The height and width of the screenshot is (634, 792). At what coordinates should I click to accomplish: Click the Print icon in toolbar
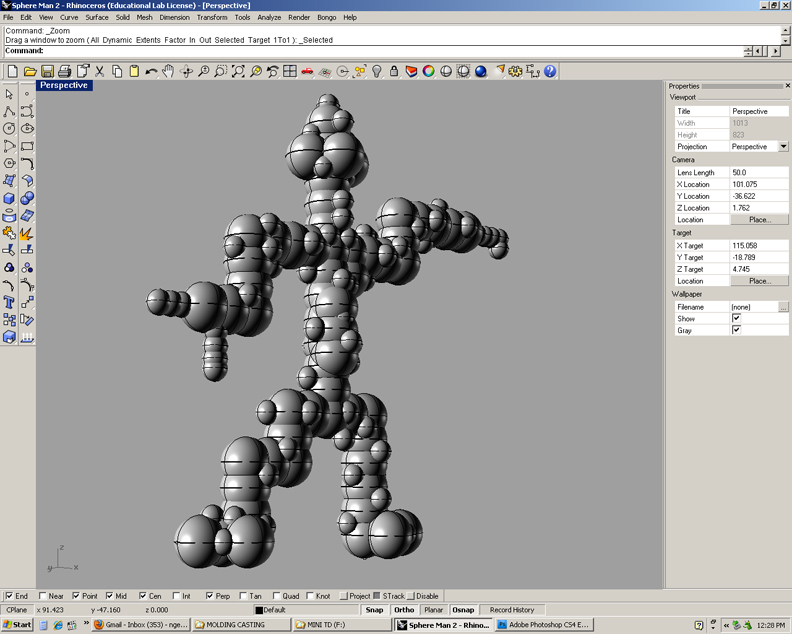click(x=64, y=72)
